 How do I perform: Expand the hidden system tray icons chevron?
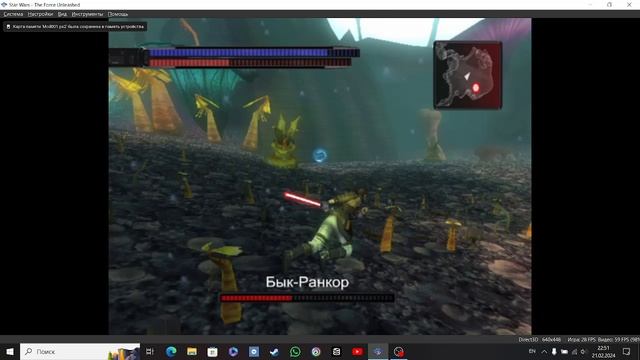544,351
